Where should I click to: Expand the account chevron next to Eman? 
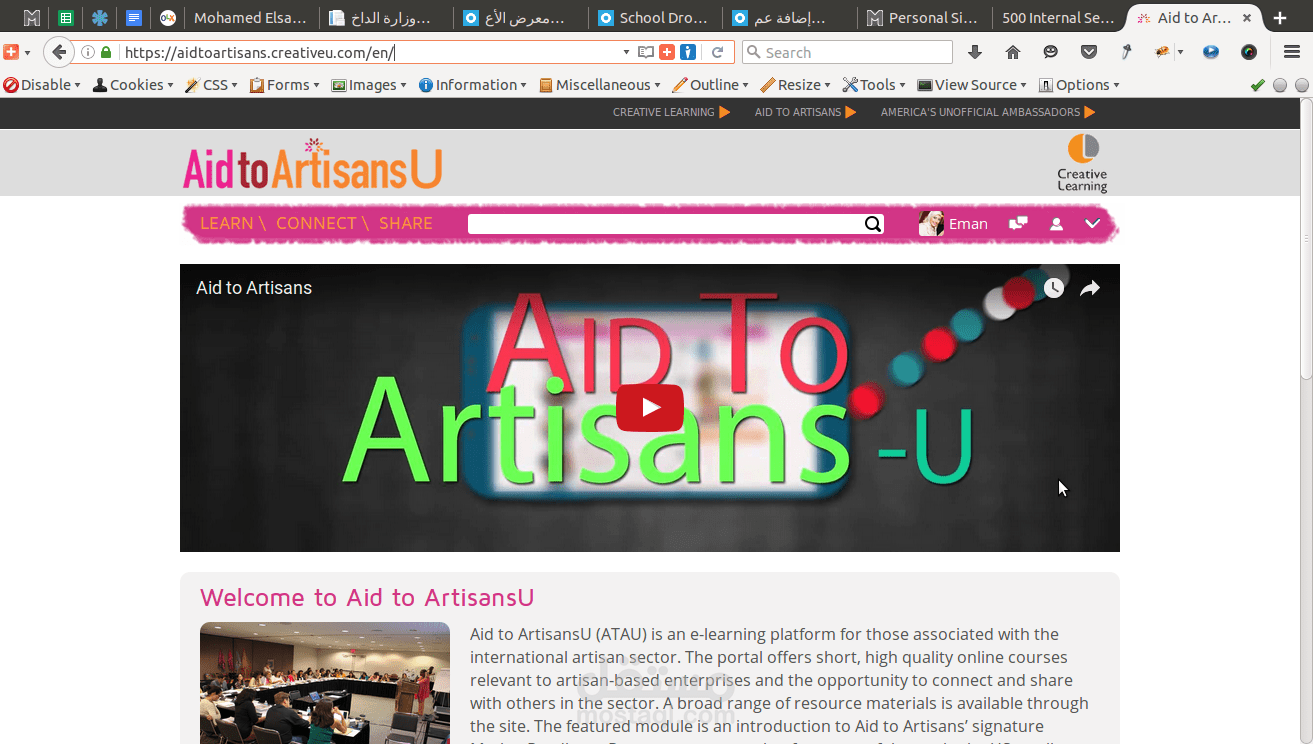click(1092, 223)
